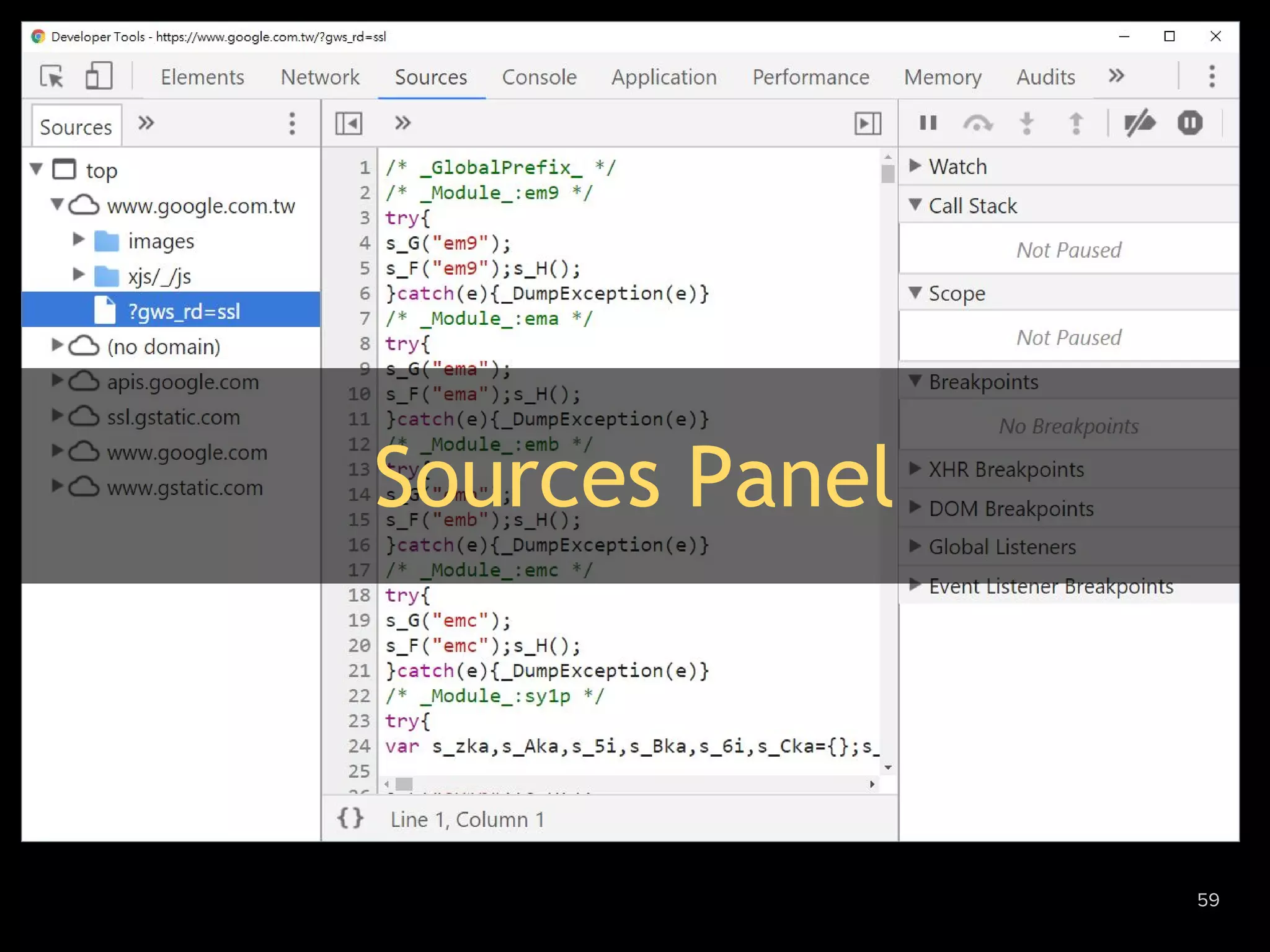Maximize the Developer Tools window
The height and width of the screenshot is (952, 1270).
(x=1170, y=37)
